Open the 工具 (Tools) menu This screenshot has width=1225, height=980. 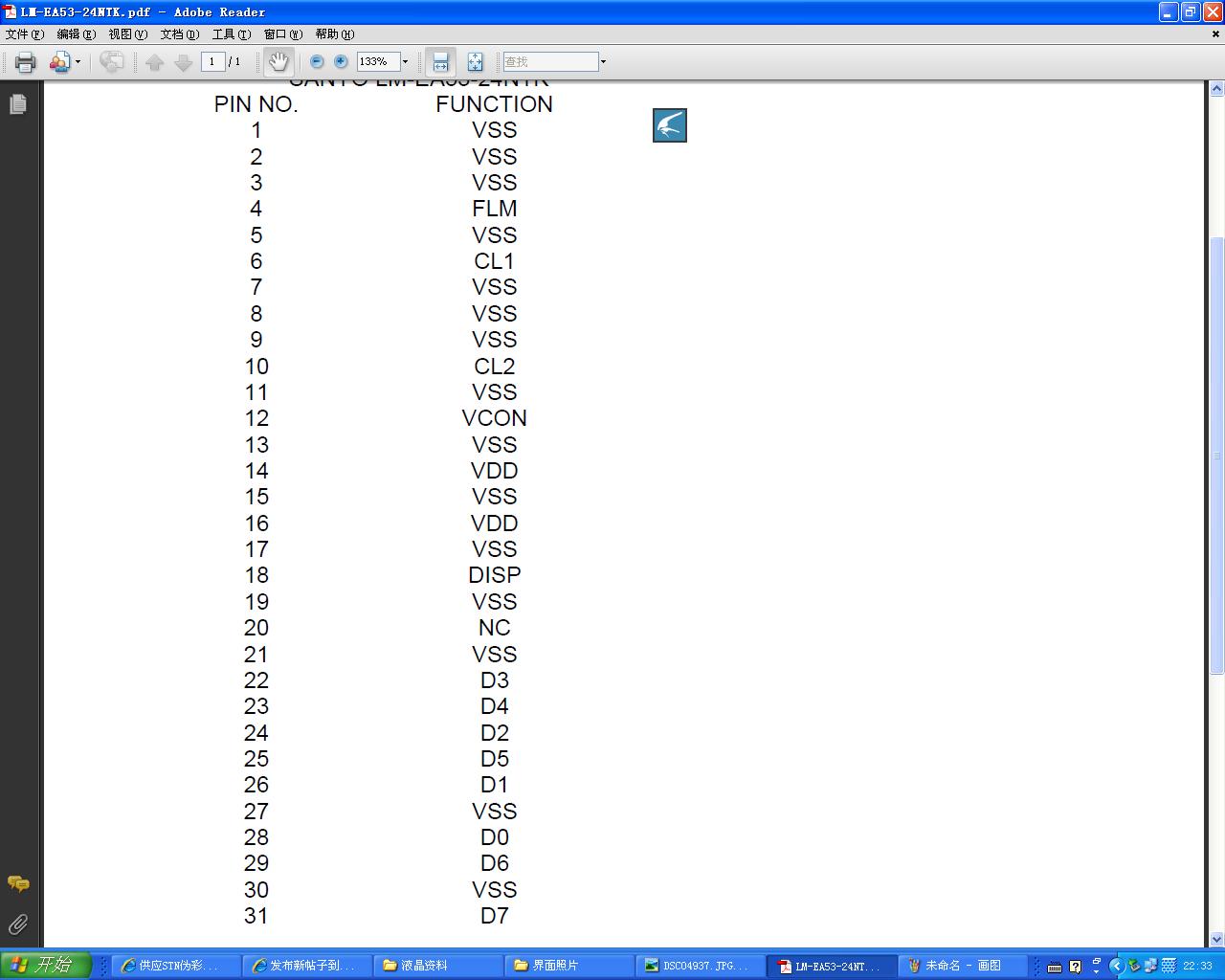tap(232, 34)
